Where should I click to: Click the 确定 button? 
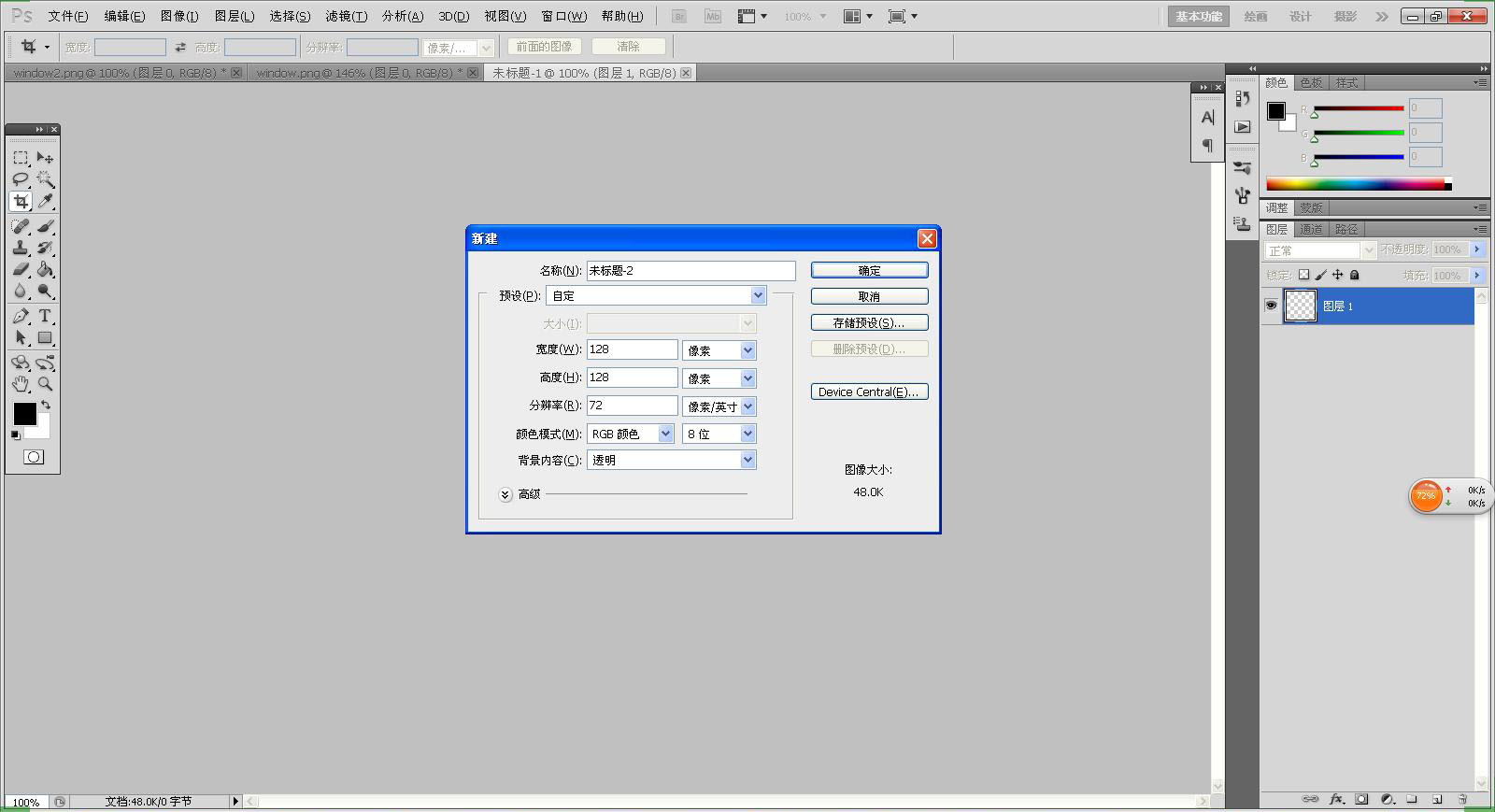(869, 270)
